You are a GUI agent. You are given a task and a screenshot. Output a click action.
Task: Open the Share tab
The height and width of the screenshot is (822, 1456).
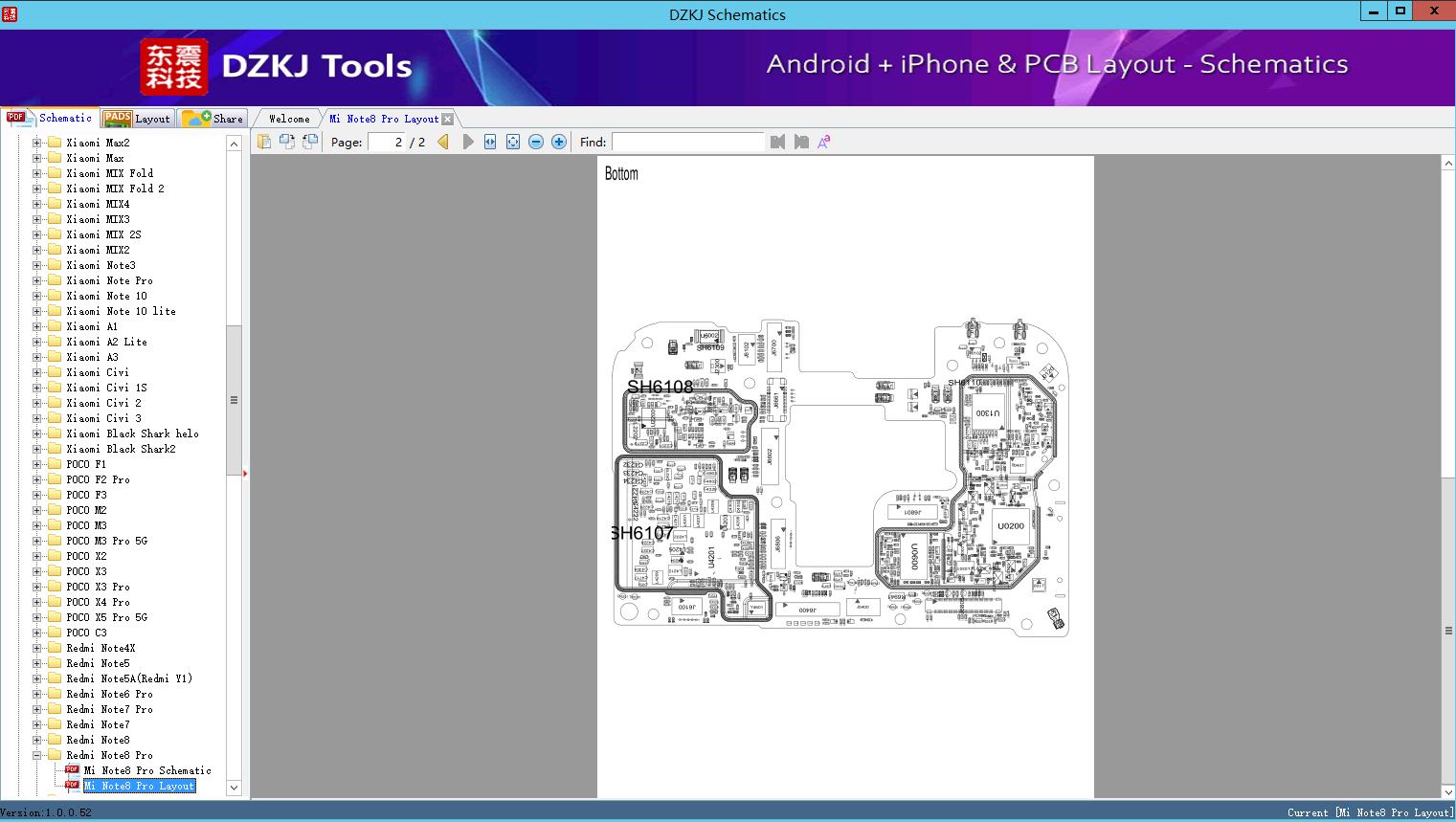[x=213, y=119]
